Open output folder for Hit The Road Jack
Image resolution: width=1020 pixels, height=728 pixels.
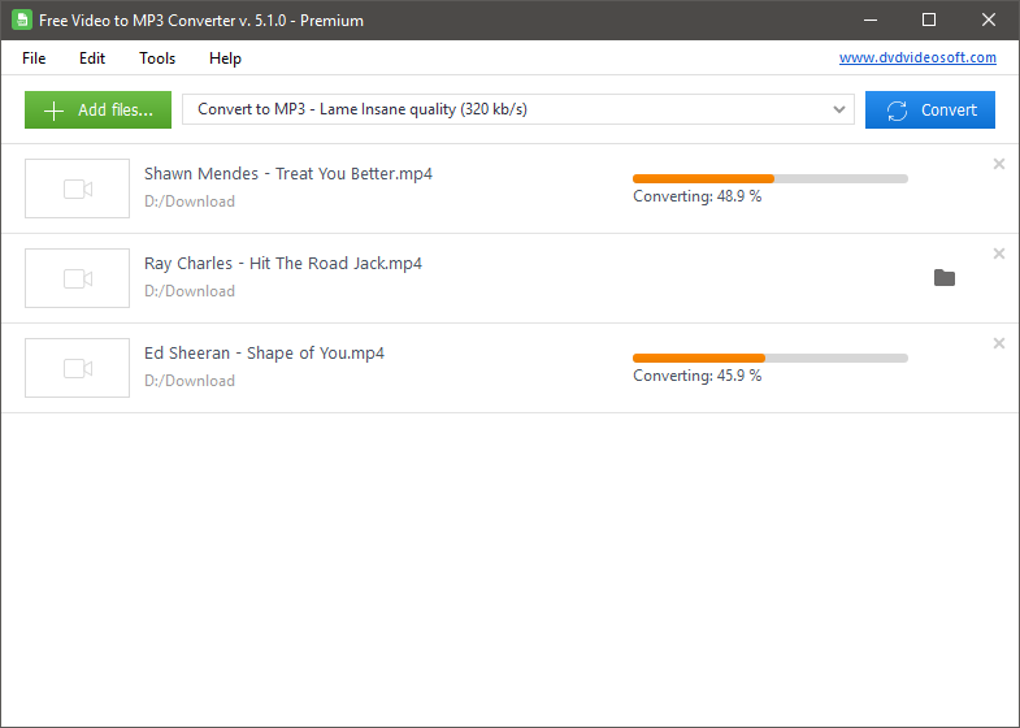(x=944, y=277)
